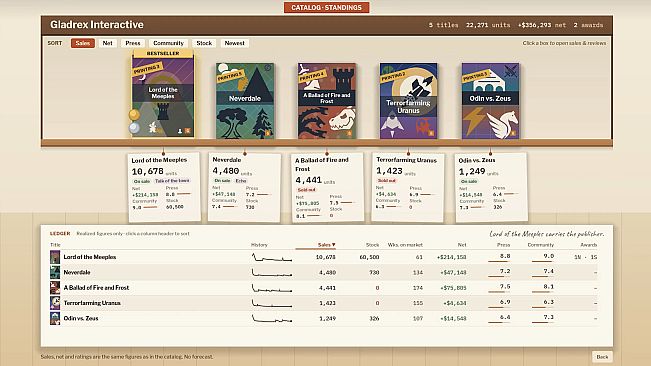Click A Ballad of Fire and Frost ledger thumbnail
The height and width of the screenshot is (366, 651).
[55, 288]
